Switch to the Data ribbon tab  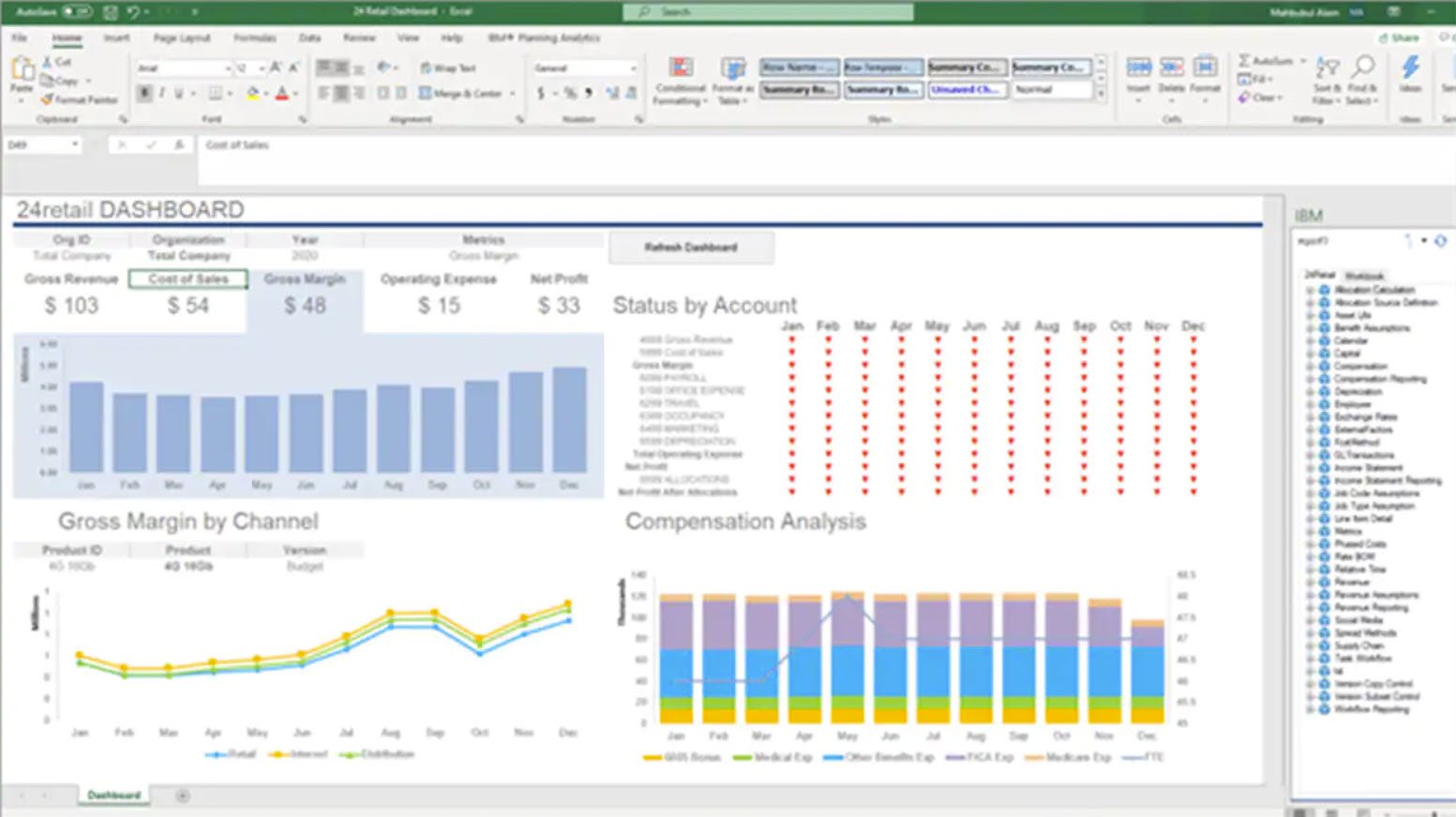click(x=310, y=38)
